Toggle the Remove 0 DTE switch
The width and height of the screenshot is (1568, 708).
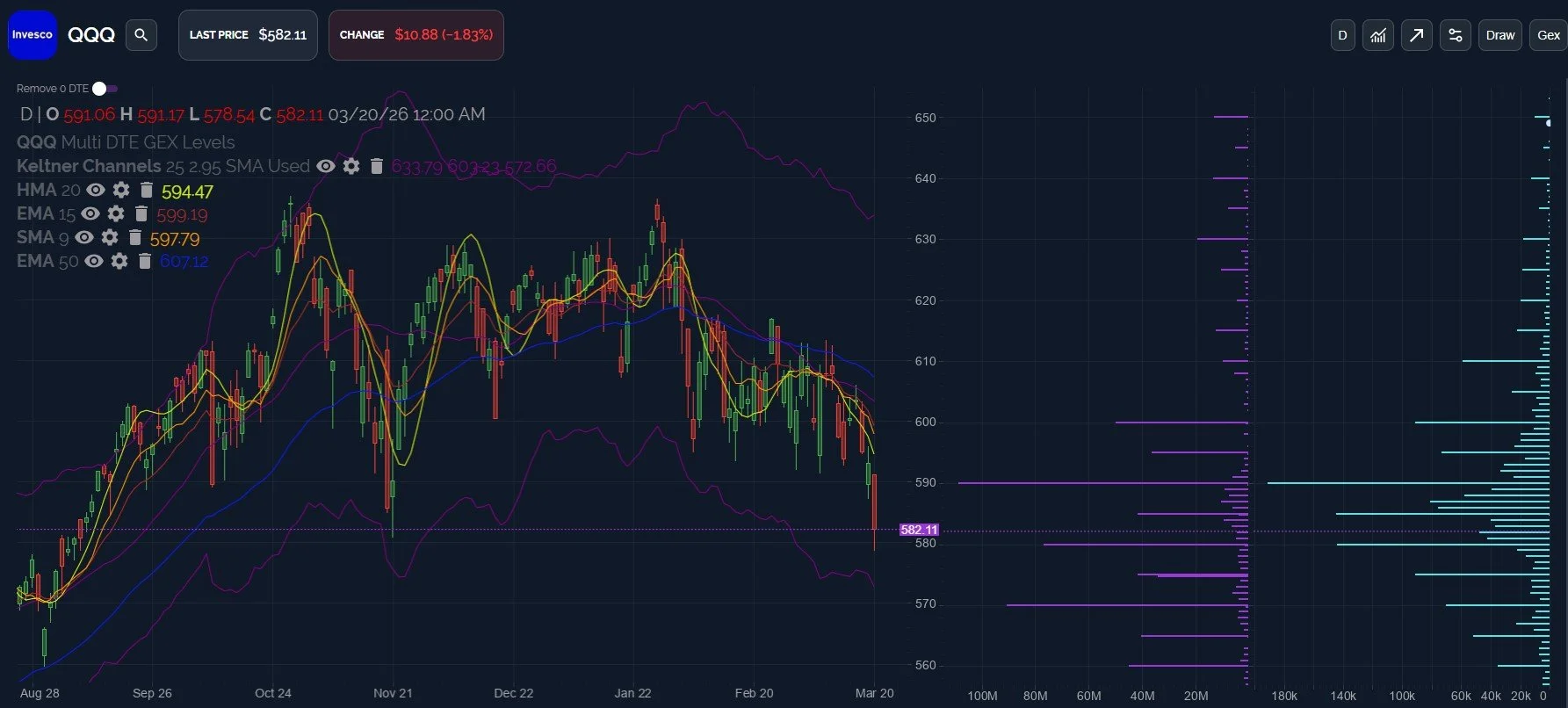pyautogui.click(x=105, y=89)
